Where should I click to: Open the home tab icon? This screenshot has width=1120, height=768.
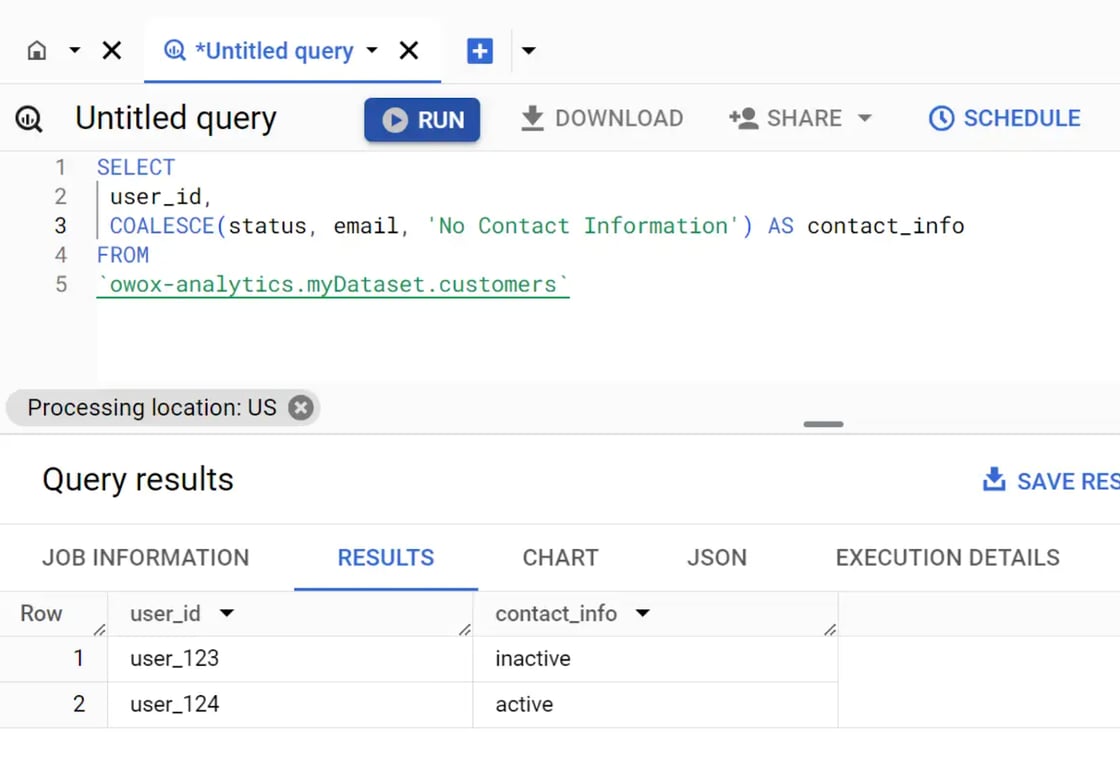pos(36,51)
